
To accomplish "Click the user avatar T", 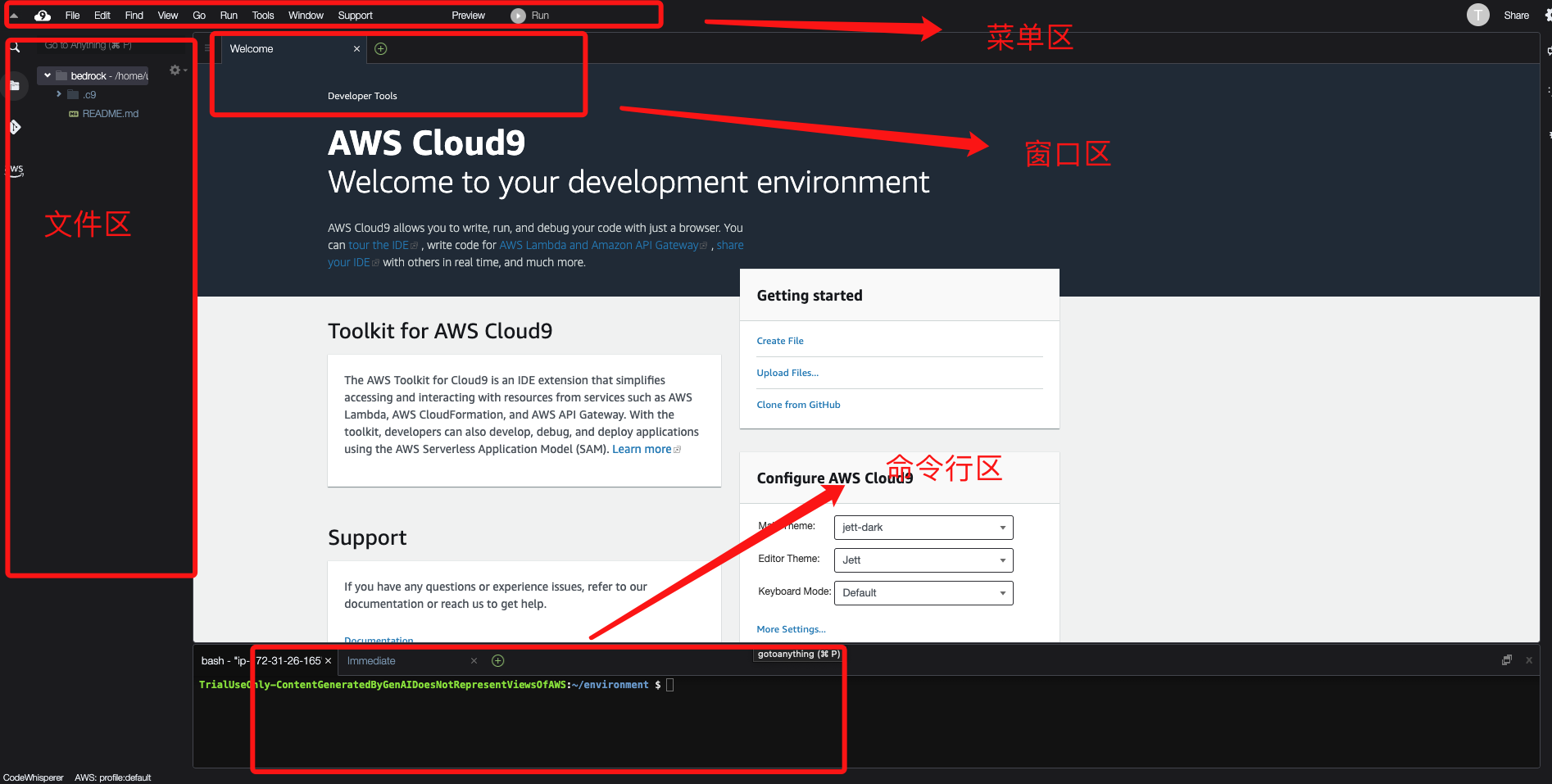I will (x=1478, y=15).
